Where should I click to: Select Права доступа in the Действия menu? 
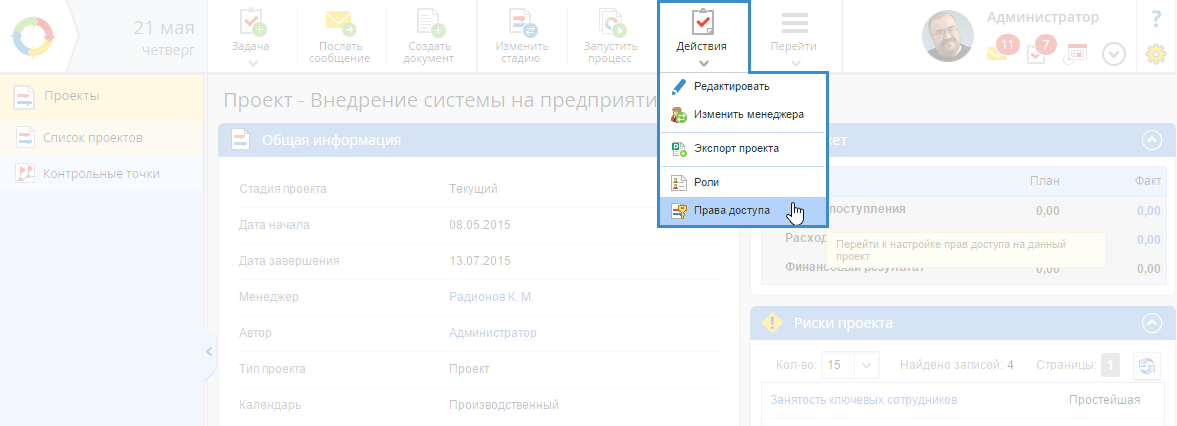point(731,211)
